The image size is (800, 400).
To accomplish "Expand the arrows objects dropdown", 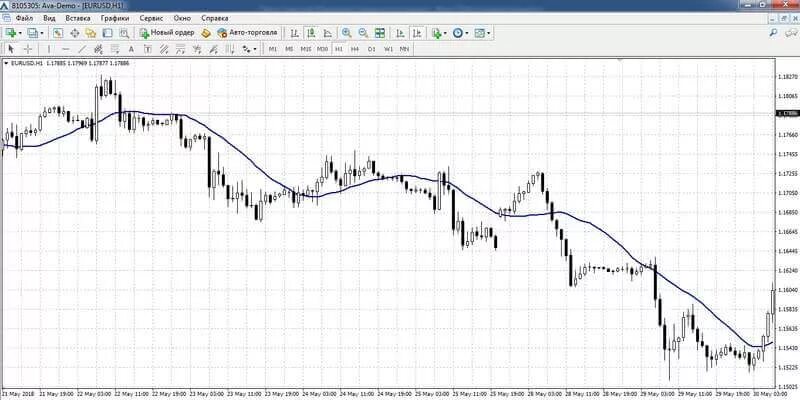I will 255,49.
